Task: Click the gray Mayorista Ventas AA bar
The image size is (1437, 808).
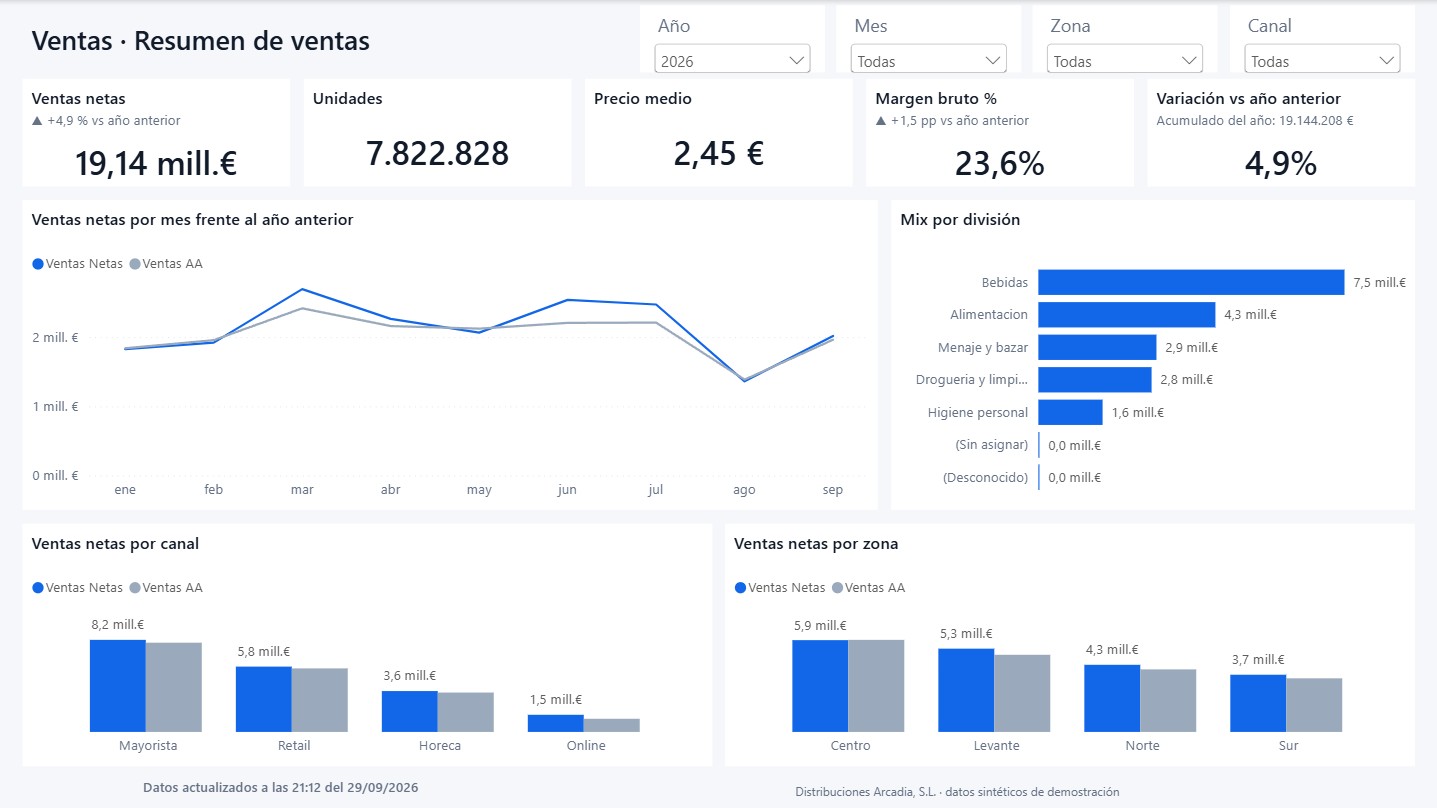Action: (174, 687)
